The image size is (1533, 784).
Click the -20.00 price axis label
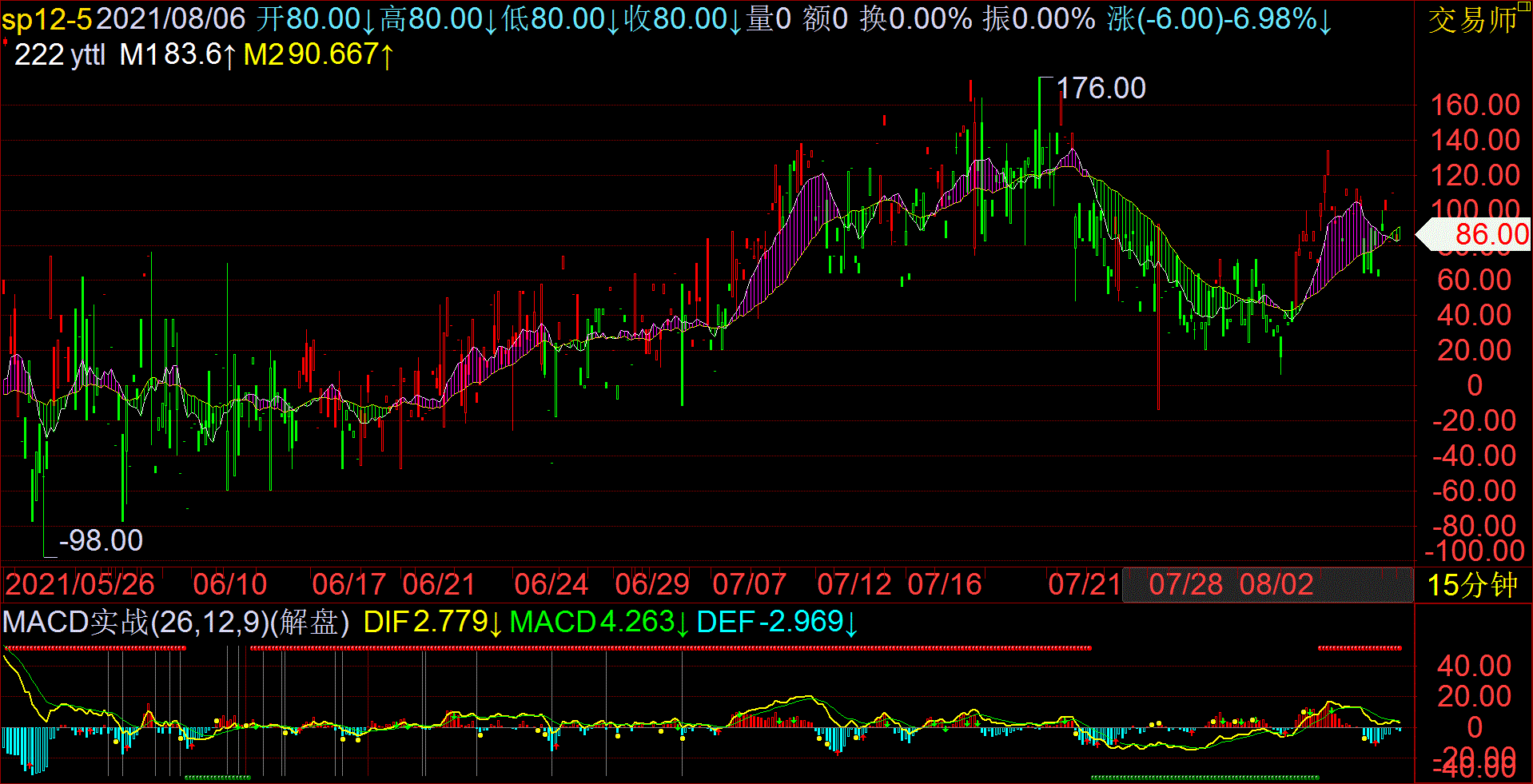coord(1474,420)
